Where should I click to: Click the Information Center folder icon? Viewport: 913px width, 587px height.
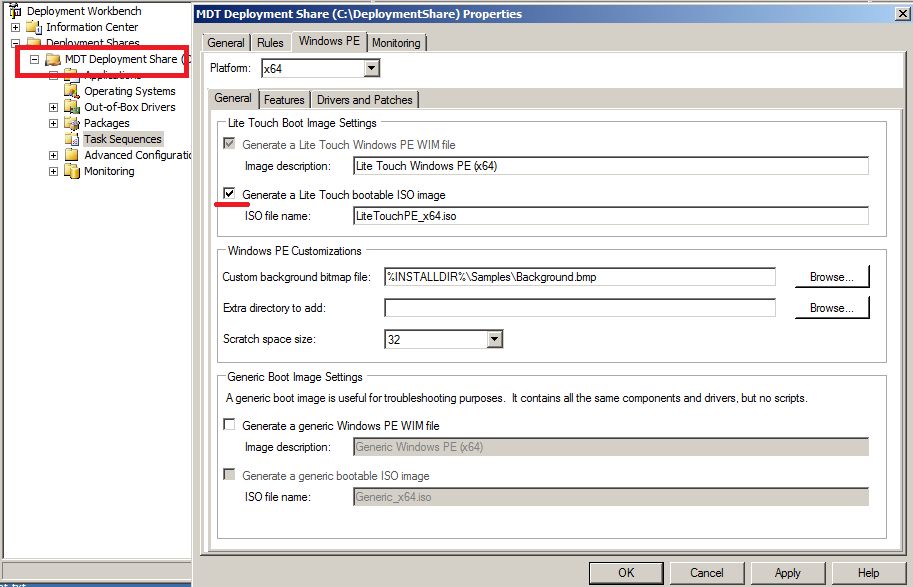[34, 27]
